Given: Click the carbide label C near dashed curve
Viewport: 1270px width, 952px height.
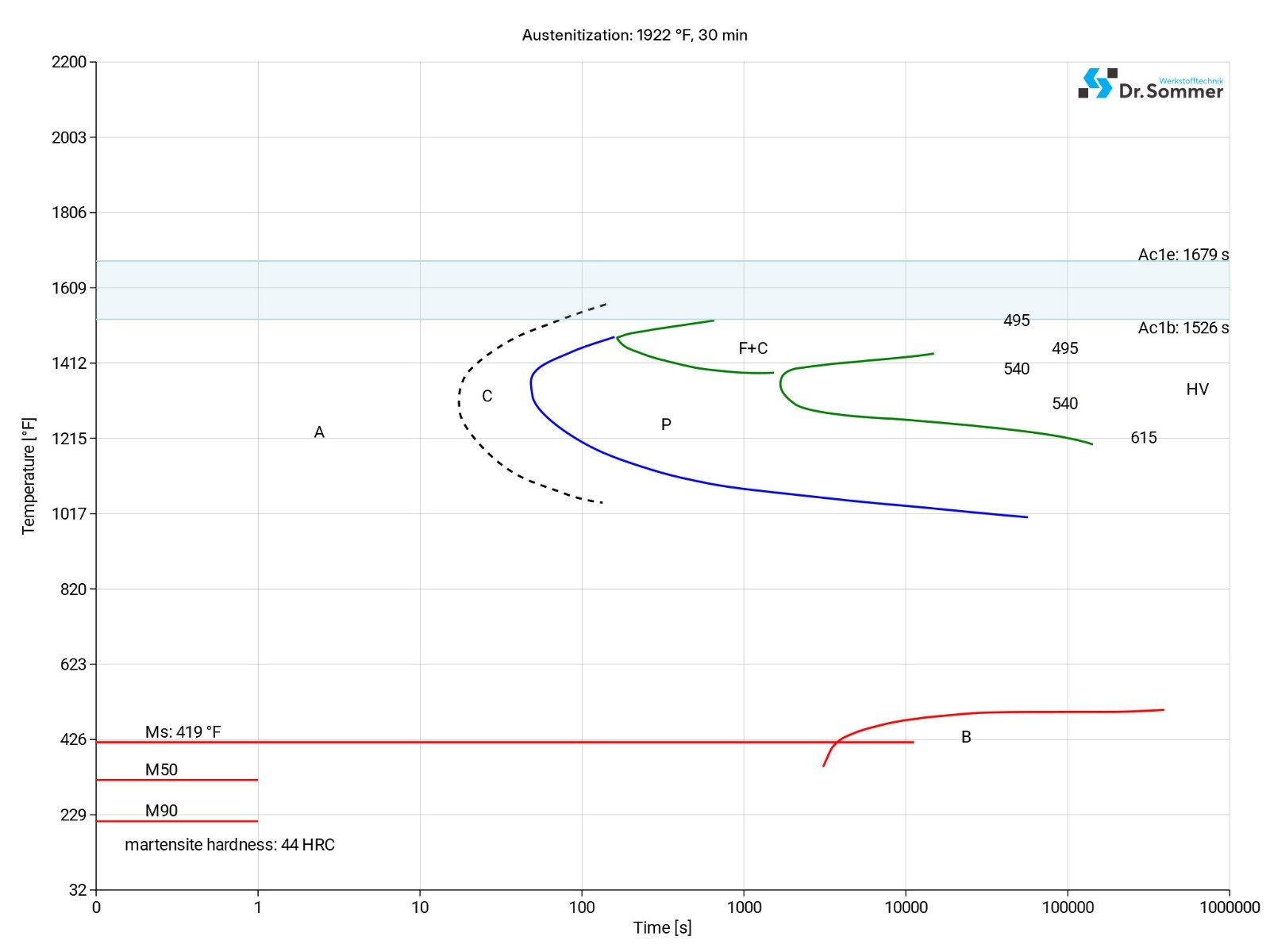Looking at the screenshot, I should (487, 397).
